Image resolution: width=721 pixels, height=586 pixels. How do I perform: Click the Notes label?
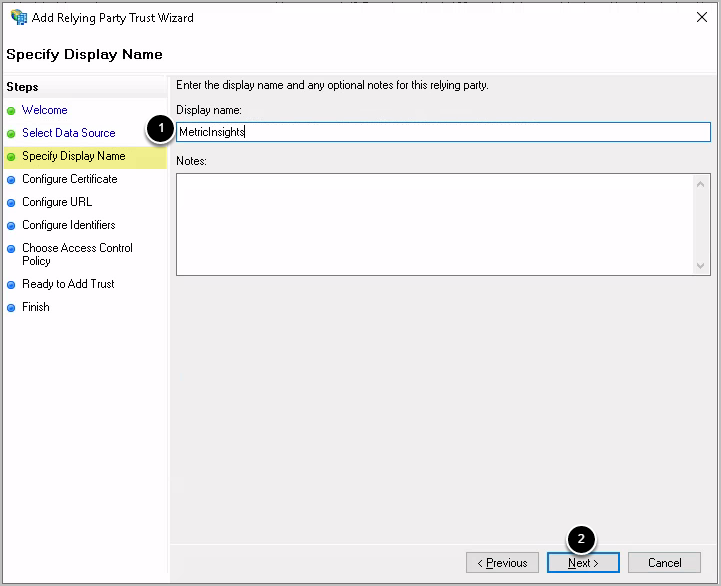click(191, 161)
